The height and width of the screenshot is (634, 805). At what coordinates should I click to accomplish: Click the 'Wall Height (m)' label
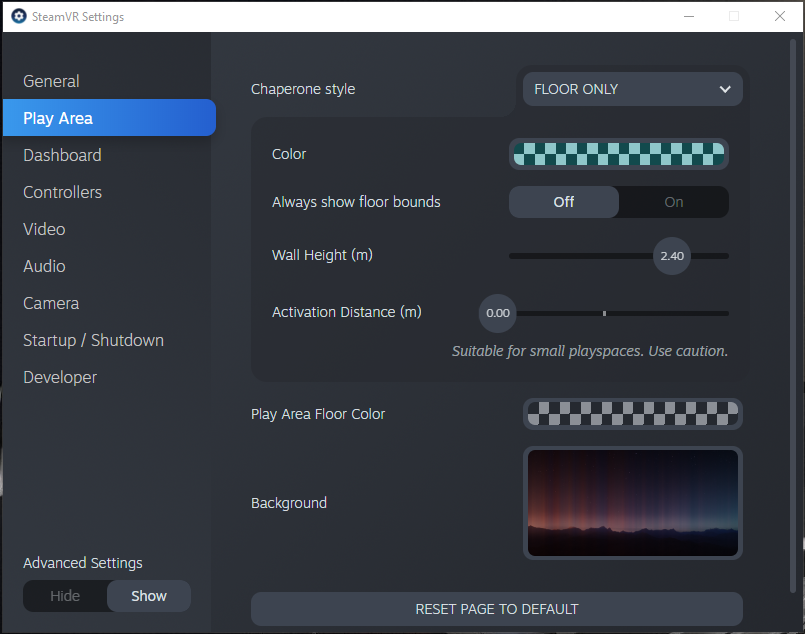tap(322, 255)
